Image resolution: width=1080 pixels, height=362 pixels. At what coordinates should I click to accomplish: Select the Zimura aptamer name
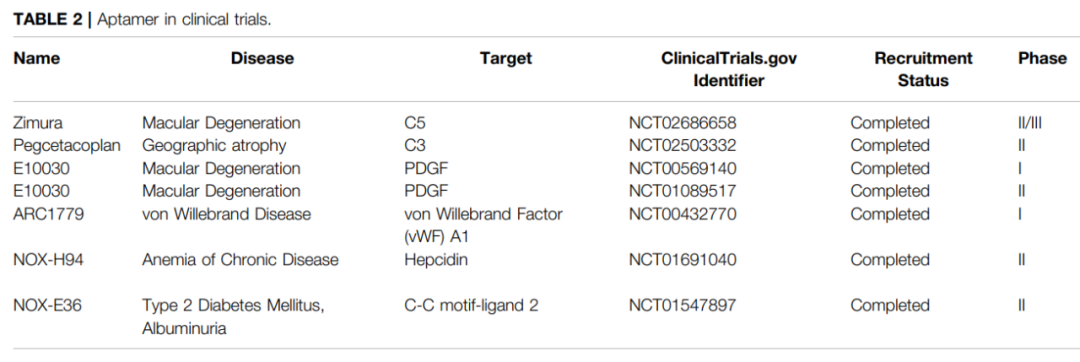click(x=37, y=123)
